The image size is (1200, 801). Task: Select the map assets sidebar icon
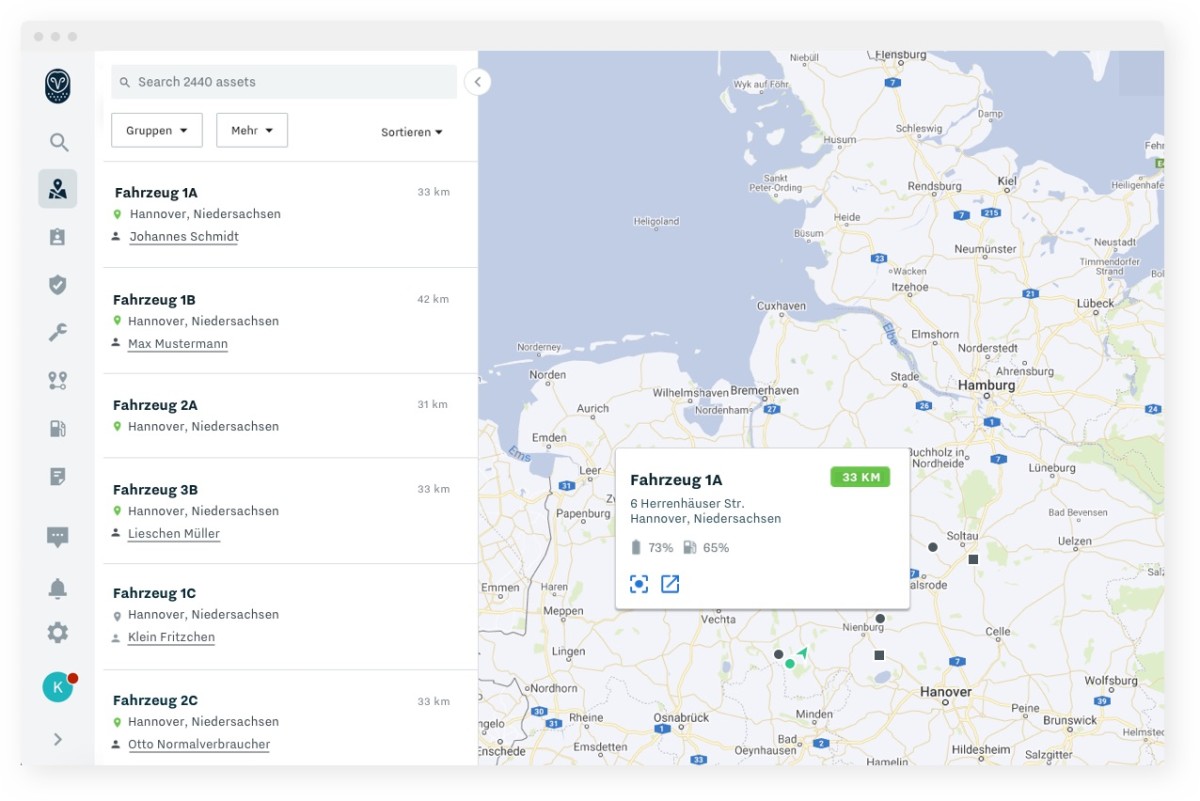point(58,189)
